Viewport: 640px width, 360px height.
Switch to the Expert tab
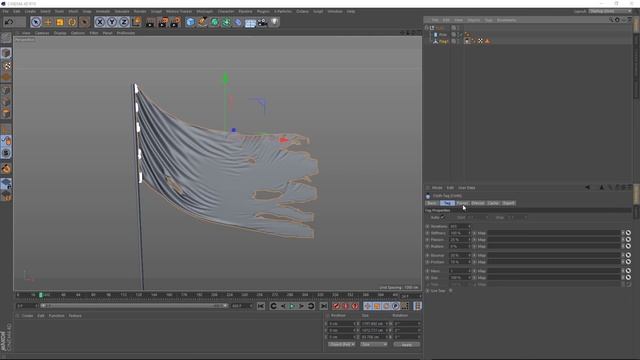coord(509,203)
